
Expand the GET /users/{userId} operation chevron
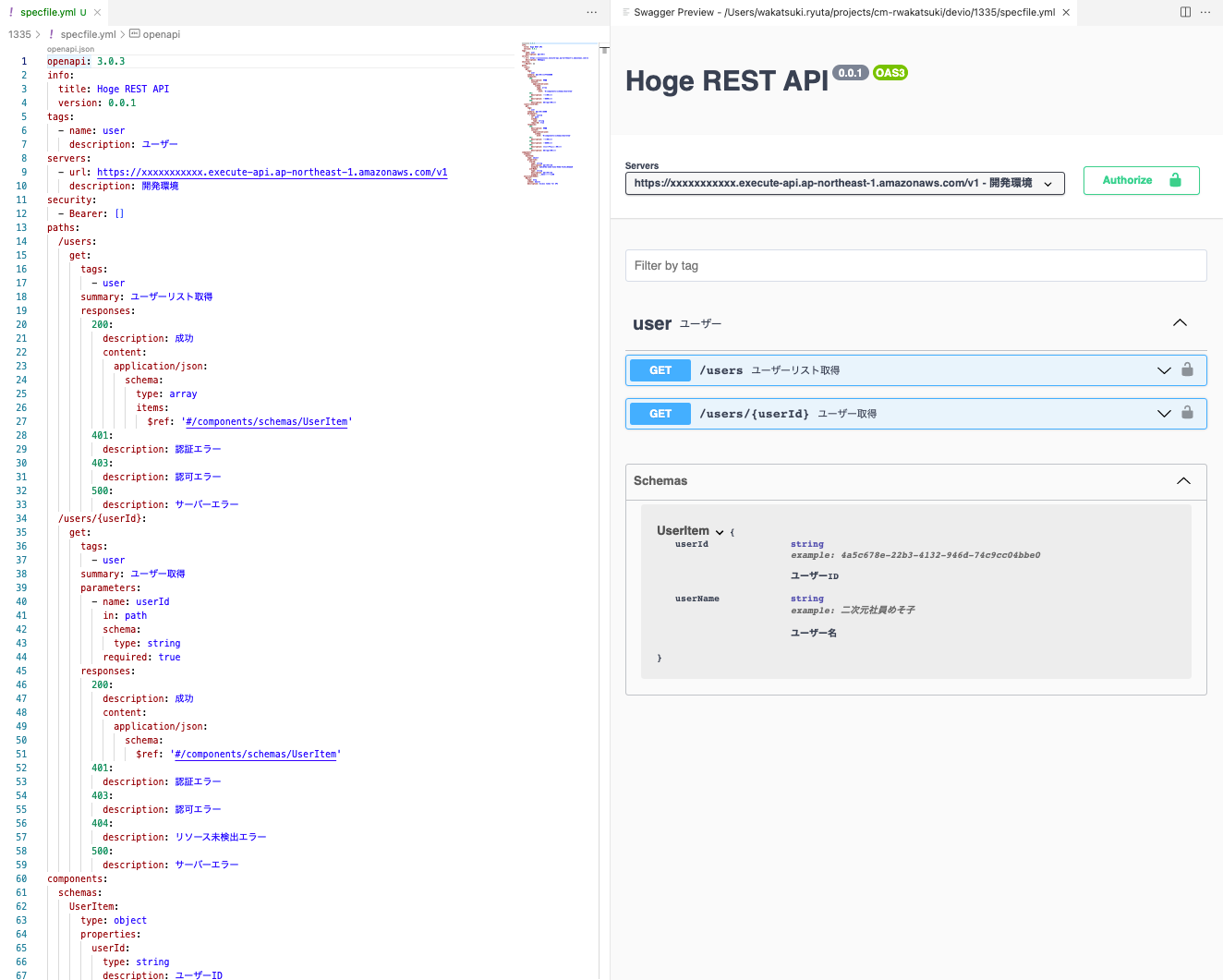click(1164, 414)
